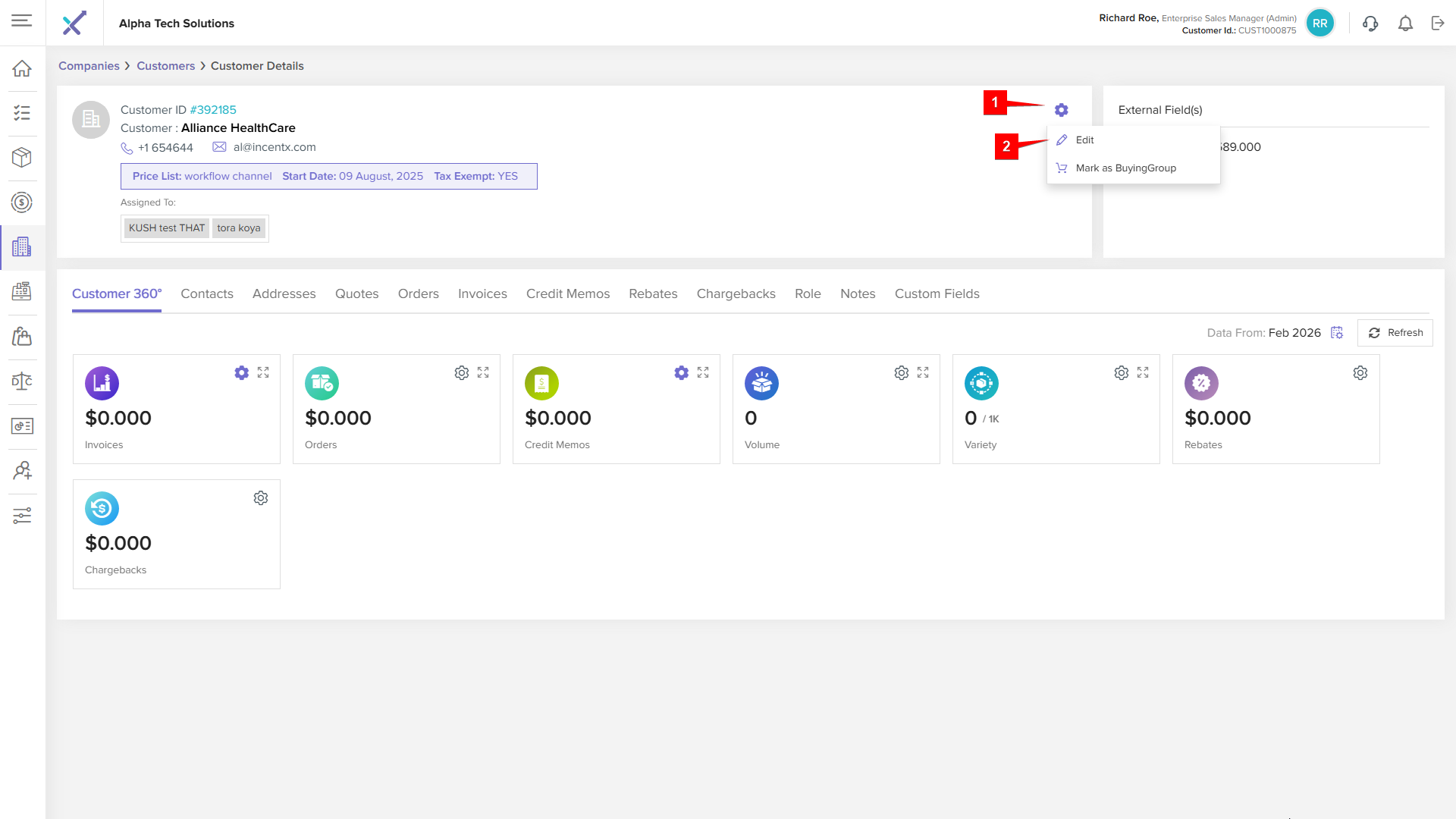Go to Home in sidebar
The height and width of the screenshot is (819, 1456).
[22, 68]
